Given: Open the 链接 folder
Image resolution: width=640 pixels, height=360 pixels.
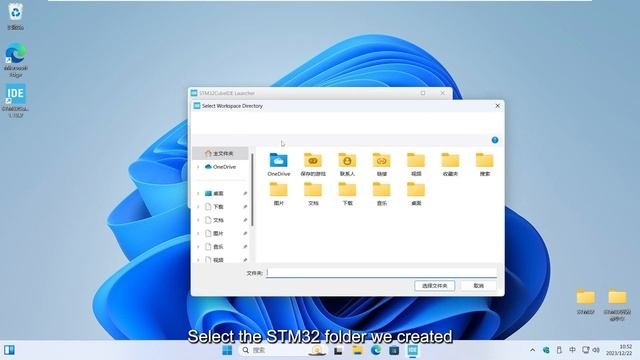Looking at the screenshot, I should click(382, 164).
